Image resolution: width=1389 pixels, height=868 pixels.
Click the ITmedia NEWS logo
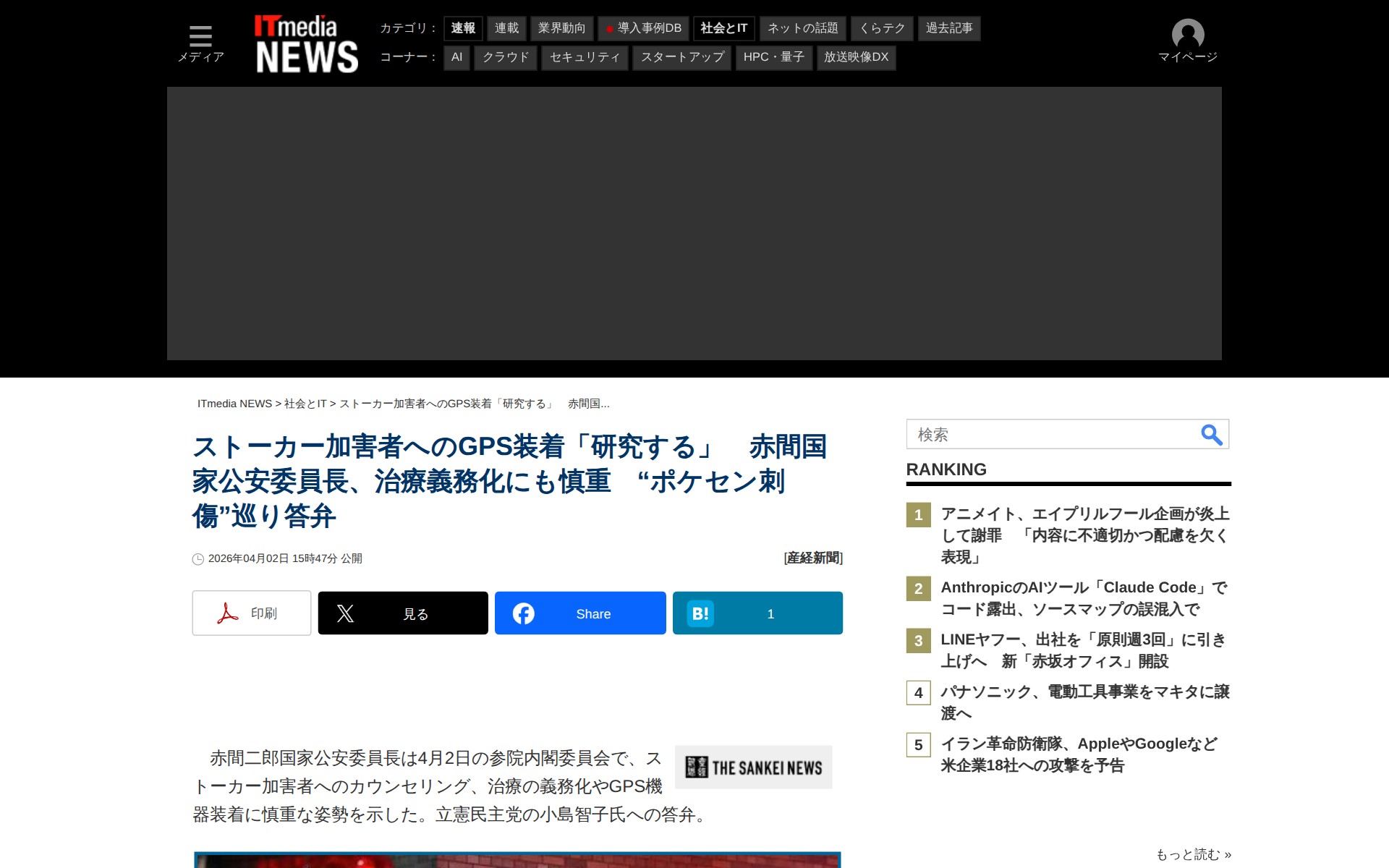point(306,45)
